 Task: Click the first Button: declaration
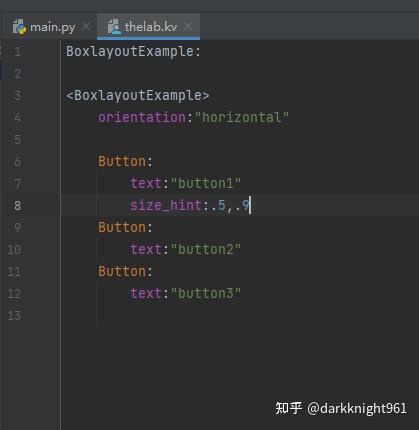click(125, 161)
